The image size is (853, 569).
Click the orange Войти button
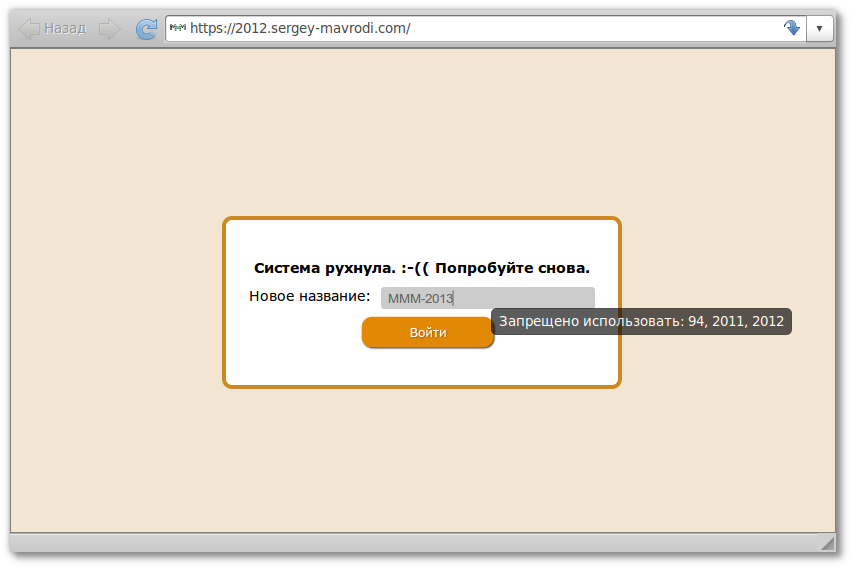[428, 332]
